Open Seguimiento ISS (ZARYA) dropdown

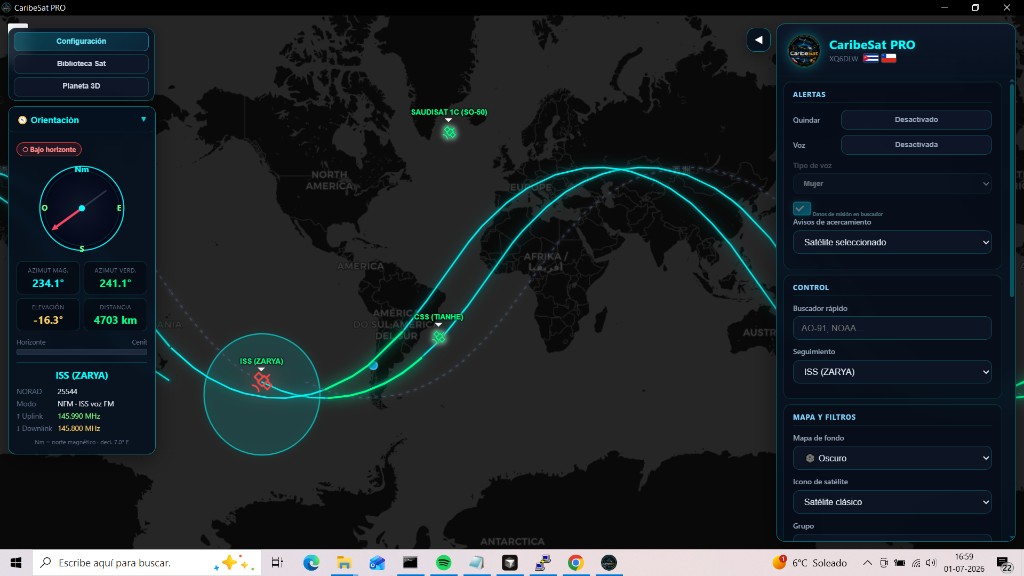tap(892, 372)
